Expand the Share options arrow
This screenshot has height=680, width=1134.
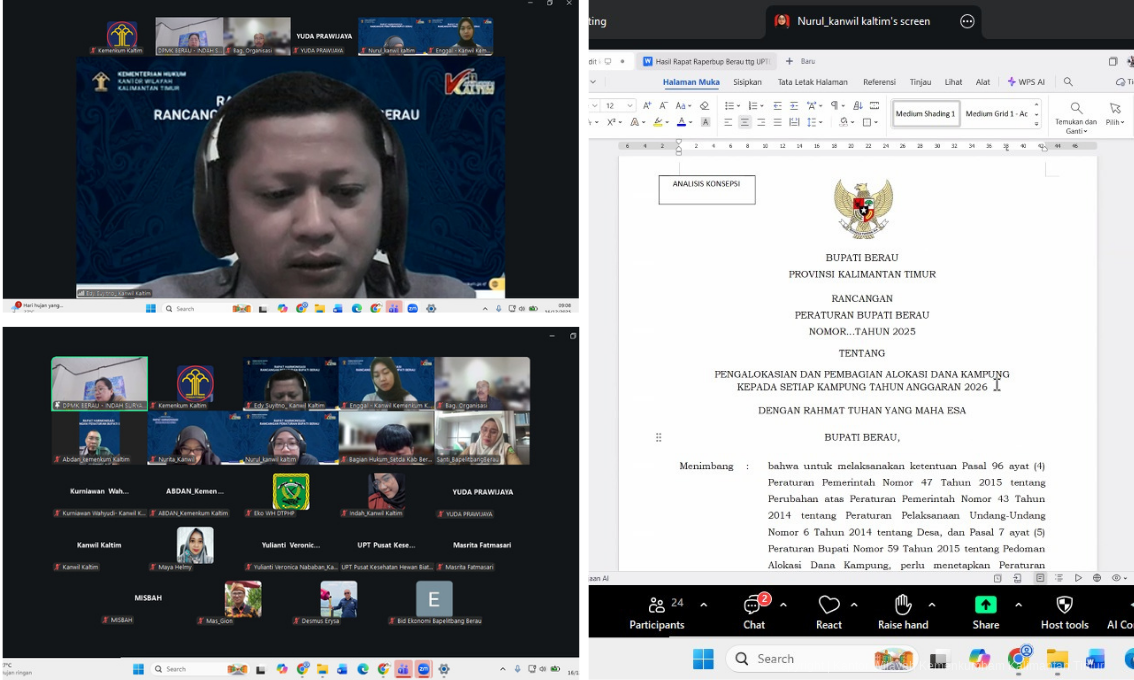pos(1018,605)
